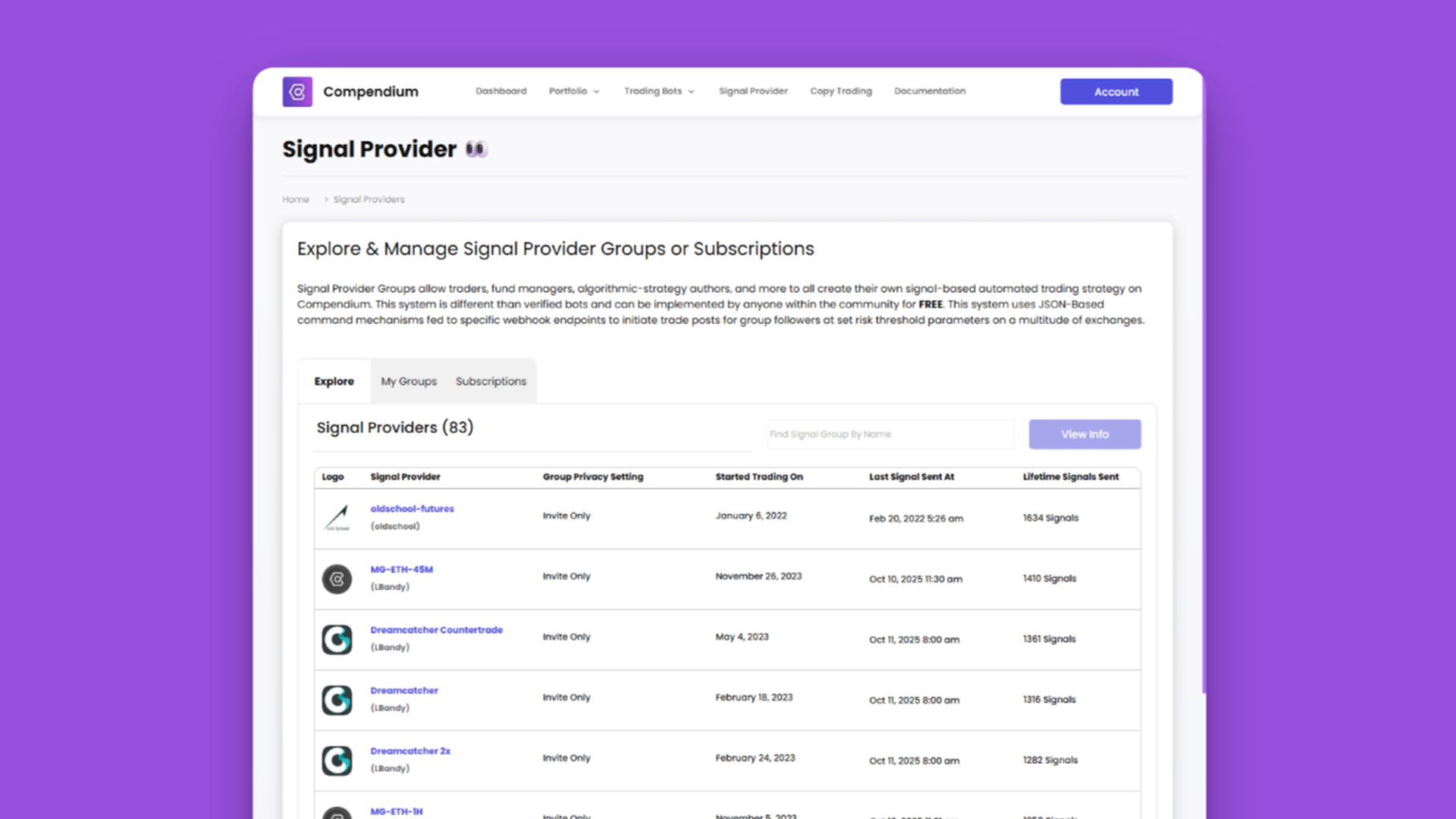
Task: Select the Explore tab
Action: point(334,381)
